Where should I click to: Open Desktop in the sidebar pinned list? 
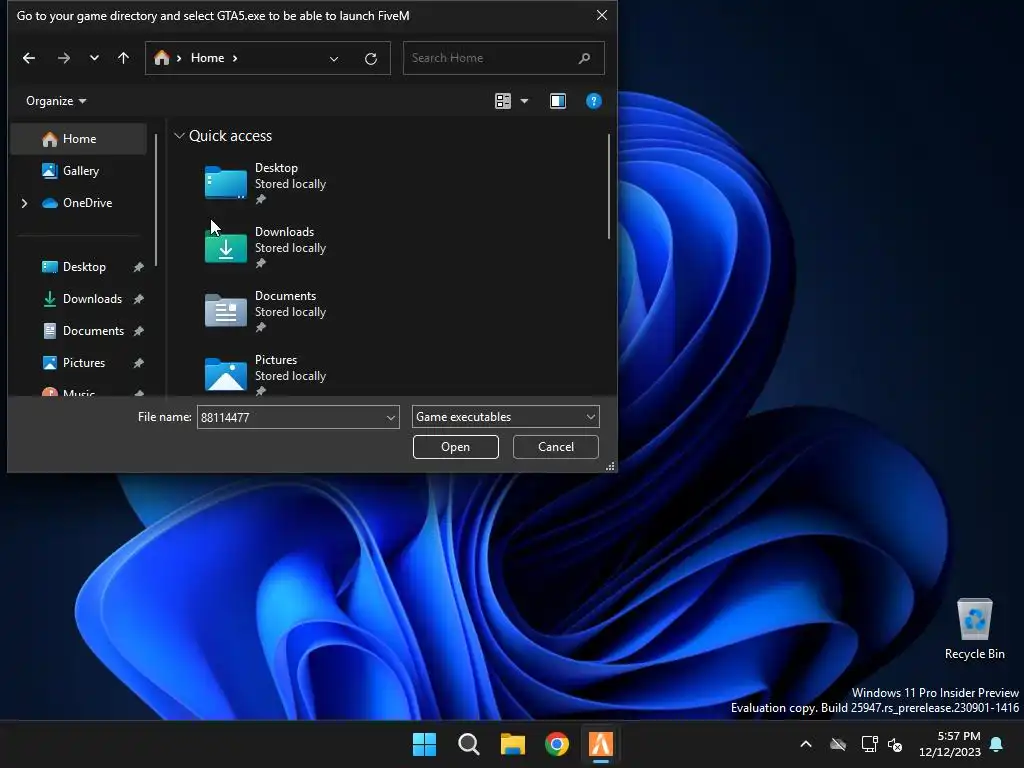tap(84, 266)
